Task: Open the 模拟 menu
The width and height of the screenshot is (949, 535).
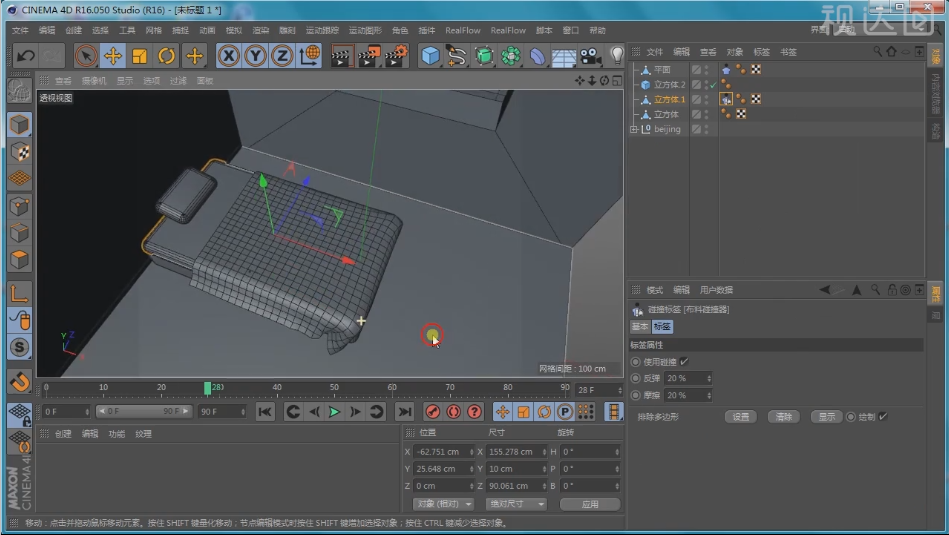Action: [234, 30]
